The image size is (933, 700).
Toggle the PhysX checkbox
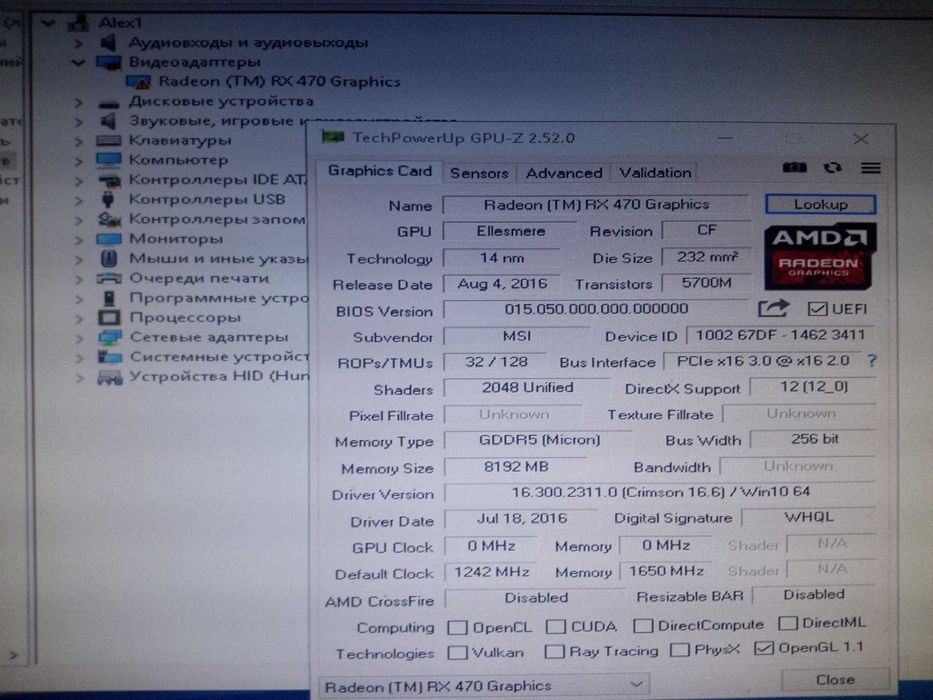click(x=679, y=650)
